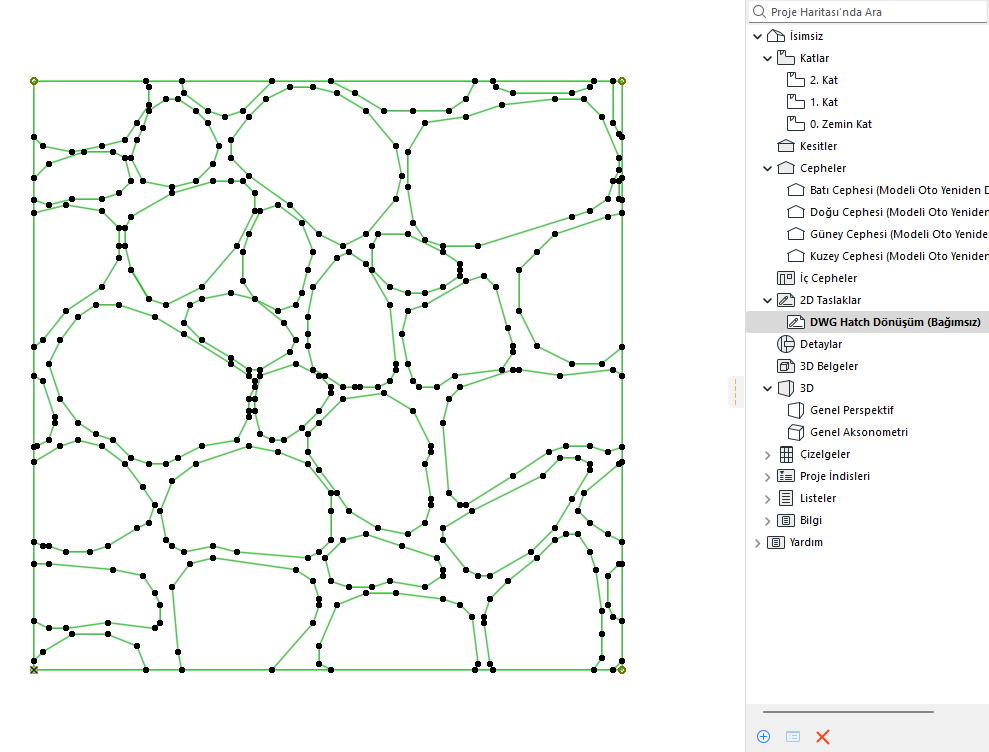The width and height of the screenshot is (989, 752).
Task: Click the Listeler lists icon
Action: pyautogui.click(x=785, y=498)
